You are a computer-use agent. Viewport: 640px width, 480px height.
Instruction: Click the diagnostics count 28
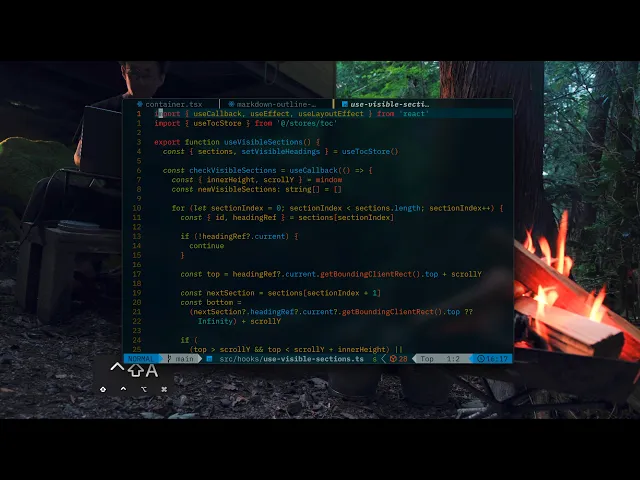click(403, 359)
